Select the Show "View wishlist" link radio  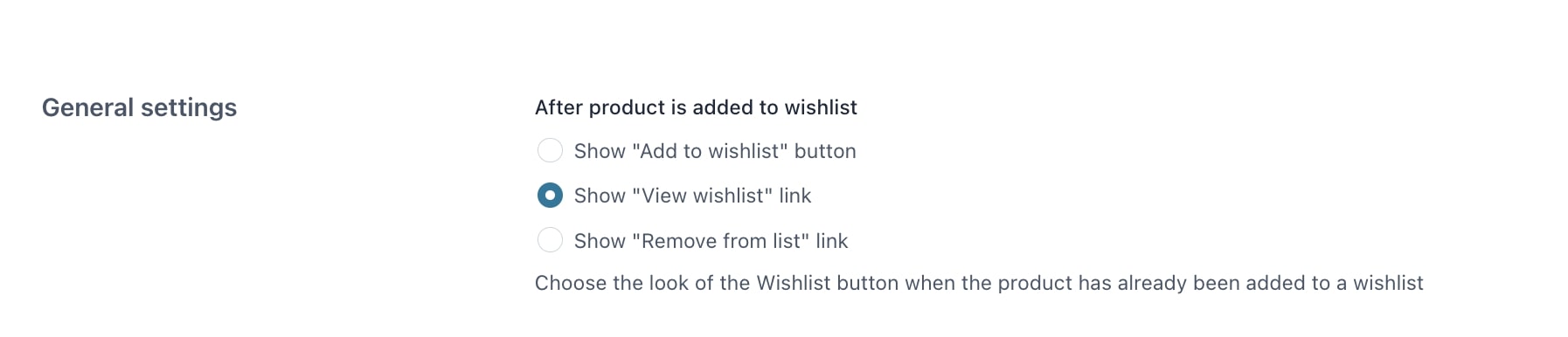[550, 196]
